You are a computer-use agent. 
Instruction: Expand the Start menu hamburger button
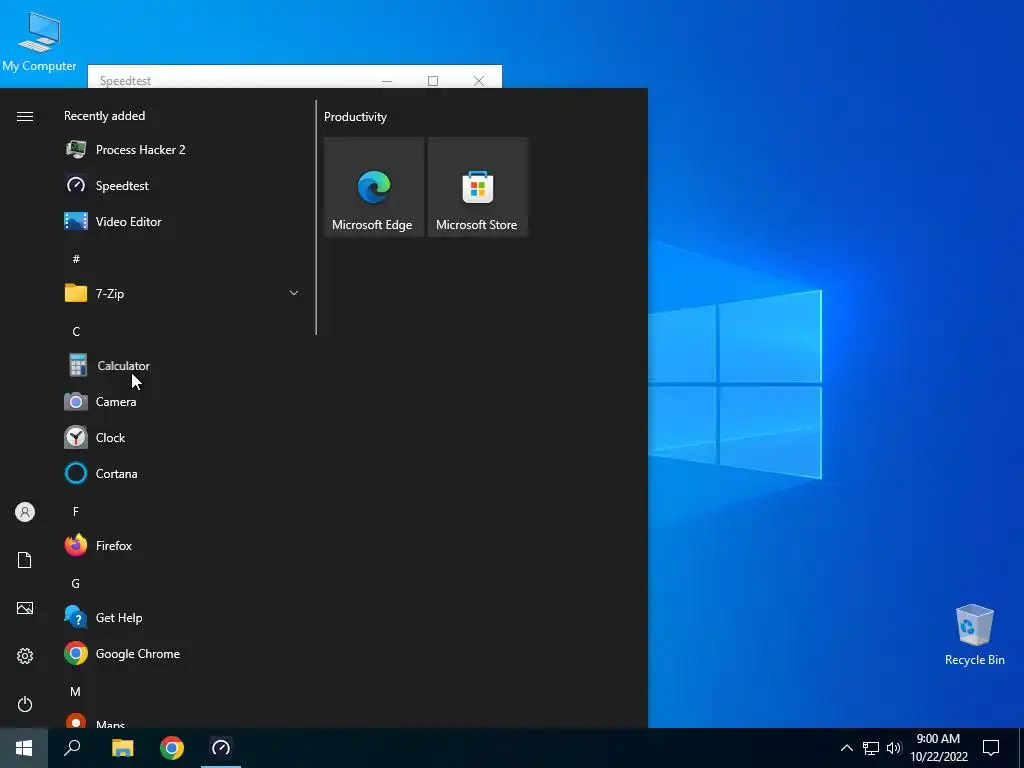(x=25, y=116)
